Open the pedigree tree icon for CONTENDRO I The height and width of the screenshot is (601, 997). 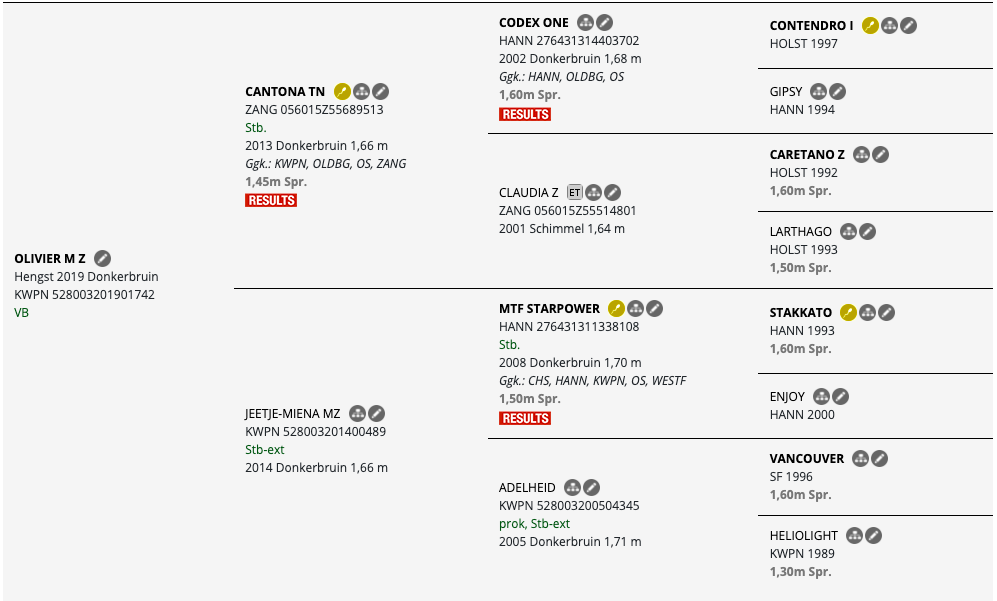point(890,25)
